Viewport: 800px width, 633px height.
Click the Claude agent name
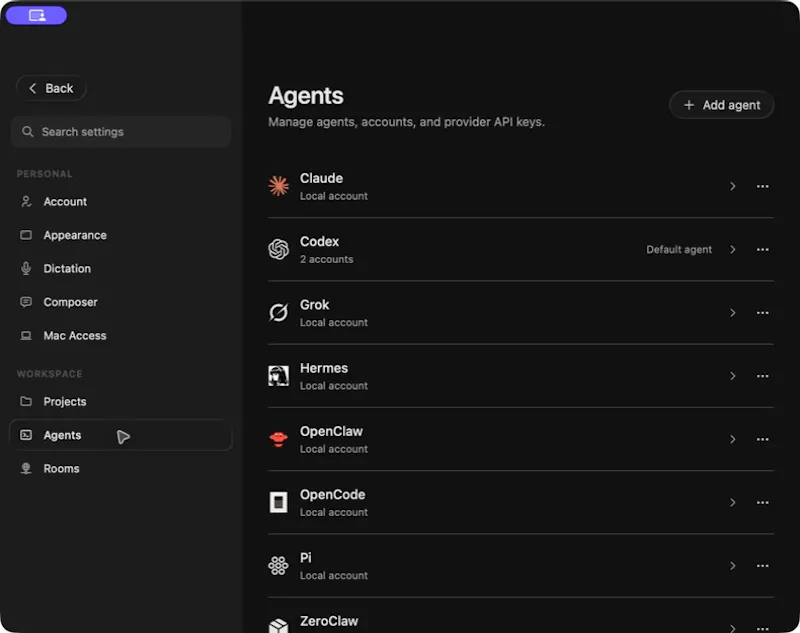321,179
